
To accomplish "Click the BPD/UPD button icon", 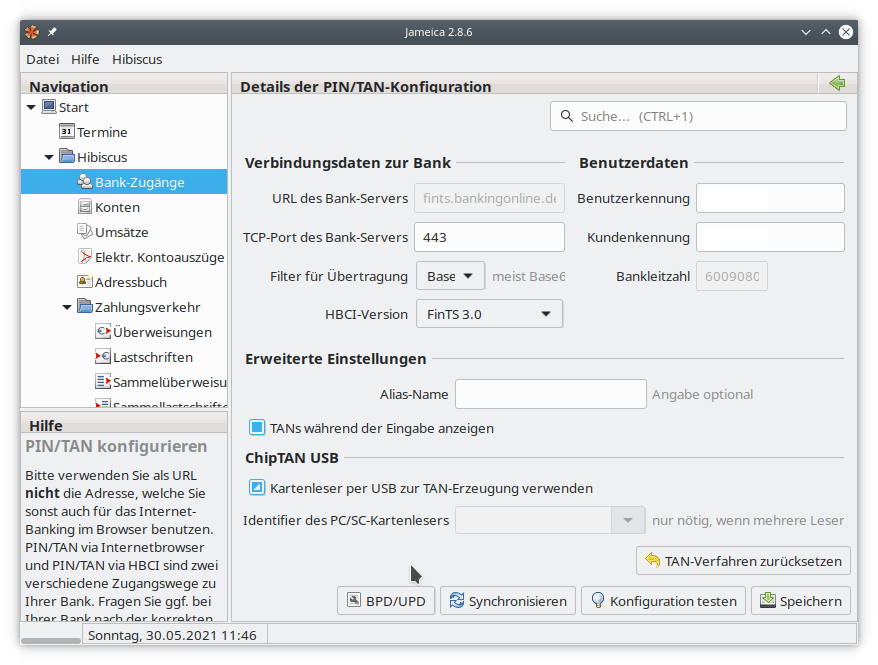I will coord(354,600).
